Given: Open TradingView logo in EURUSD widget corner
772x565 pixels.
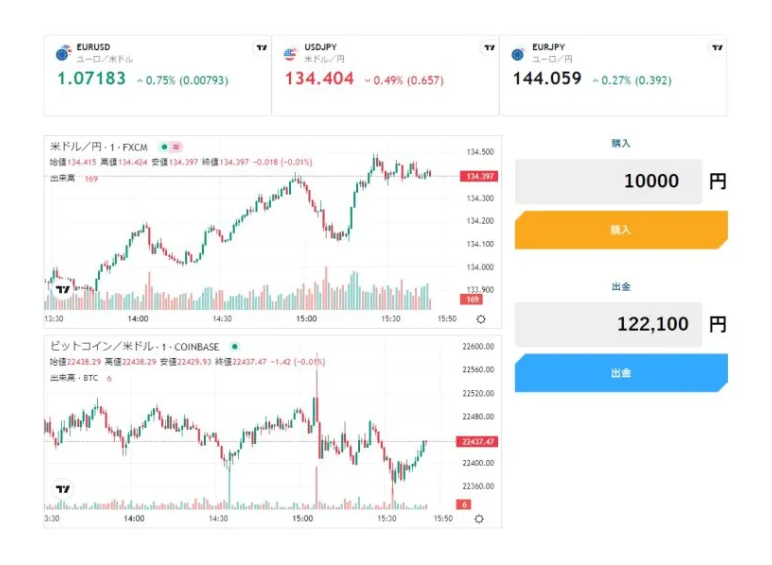Looking at the screenshot, I should pyautogui.click(x=261, y=47).
